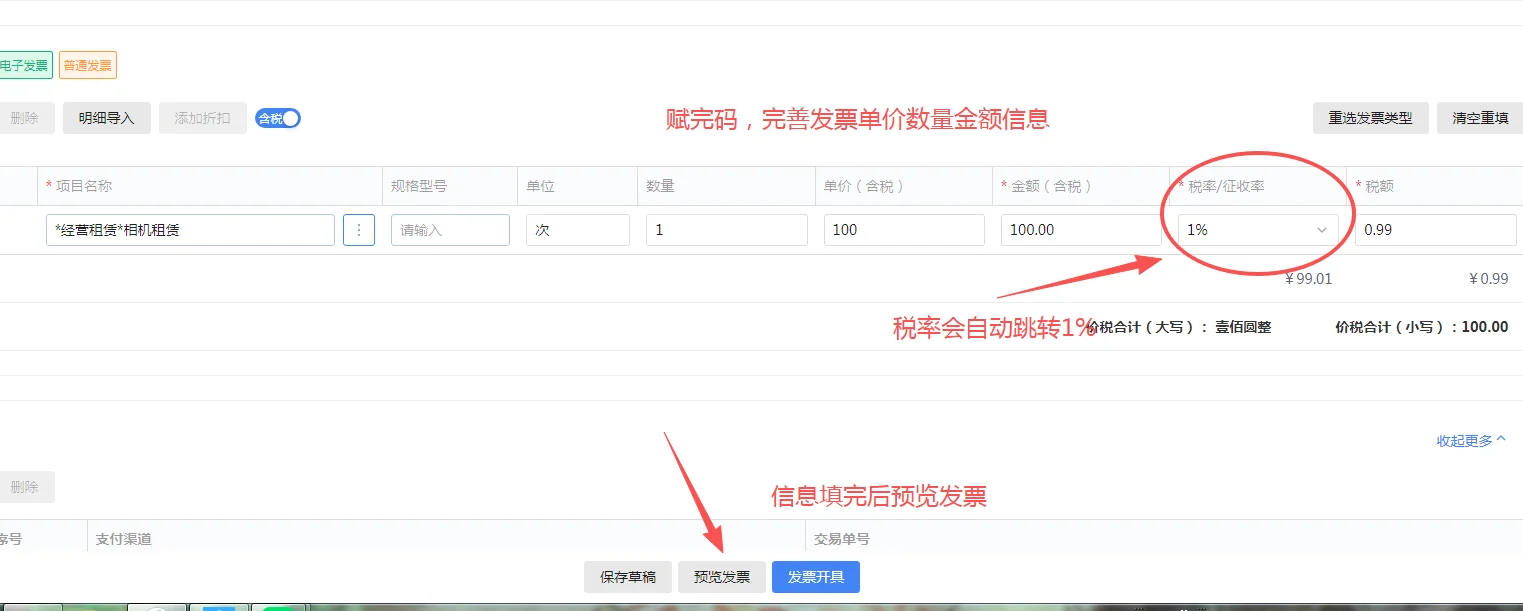Click the 单价 unit price field showing 100
The height and width of the screenshot is (611, 1523).
(x=903, y=230)
